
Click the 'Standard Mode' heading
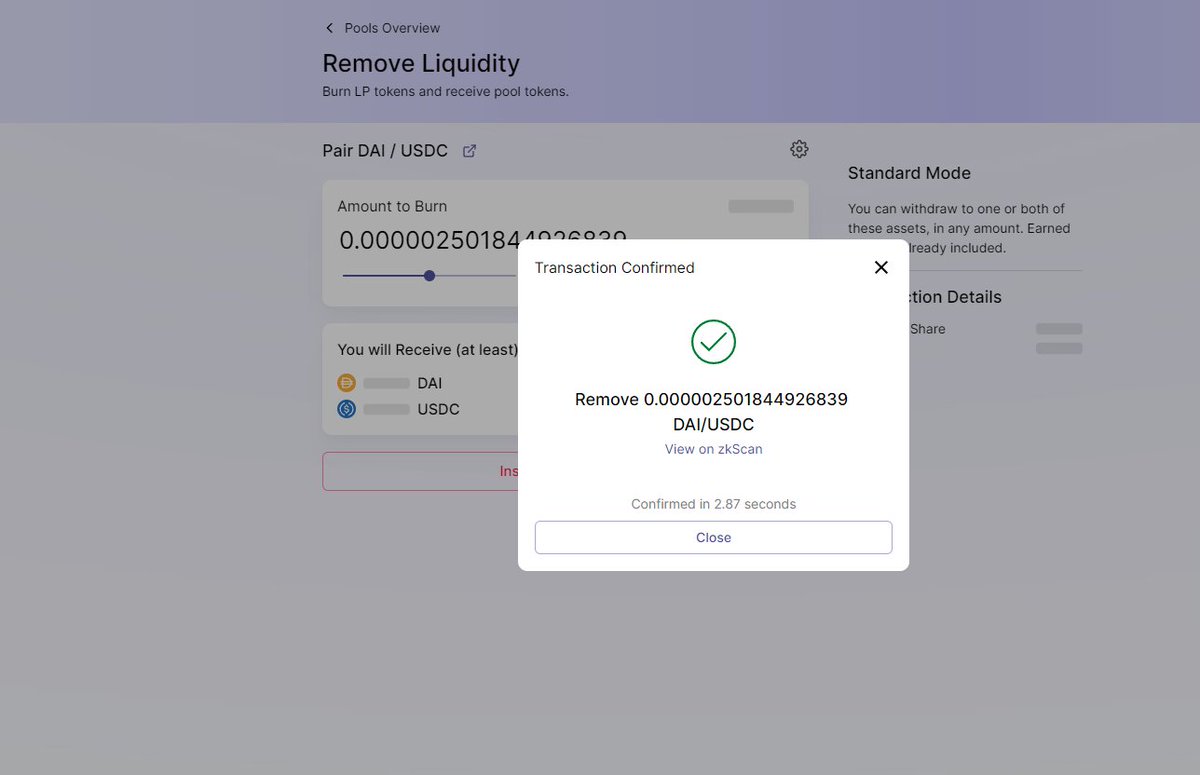tap(909, 173)
